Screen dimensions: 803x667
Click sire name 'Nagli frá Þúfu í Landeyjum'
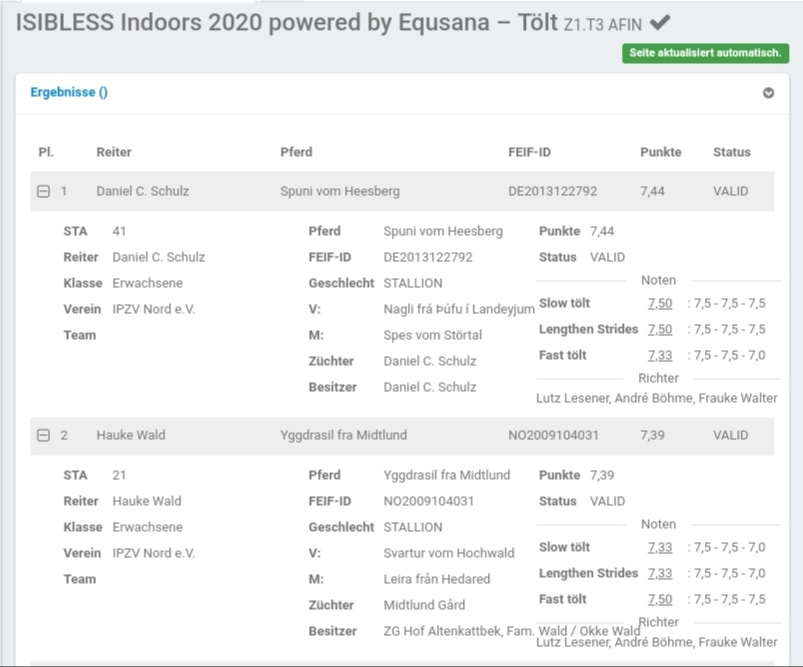point(459,309)
